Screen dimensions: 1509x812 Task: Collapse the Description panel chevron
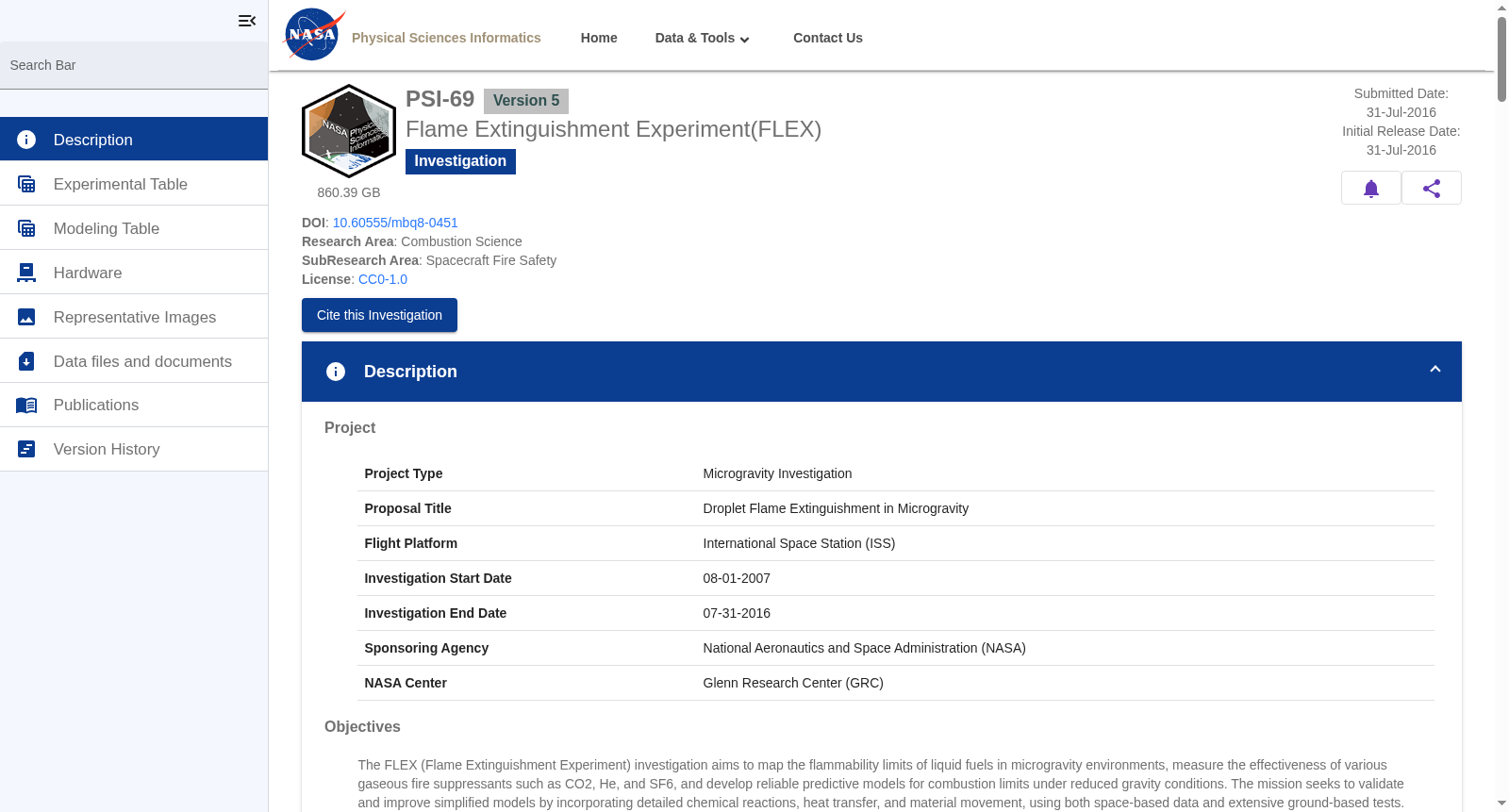click(x=1435, y=370)
